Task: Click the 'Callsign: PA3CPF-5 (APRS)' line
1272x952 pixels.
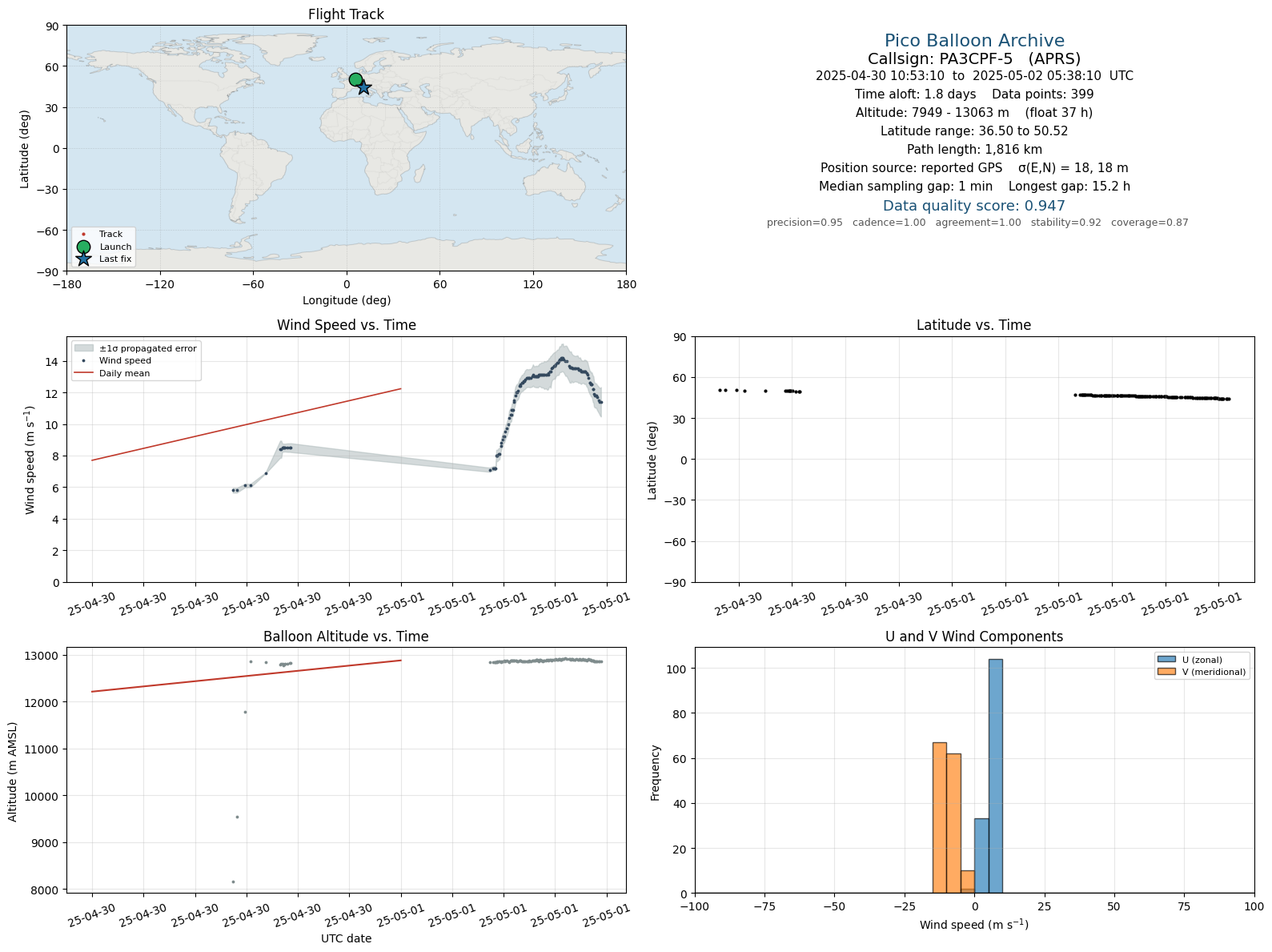Action: click(974, 58)
